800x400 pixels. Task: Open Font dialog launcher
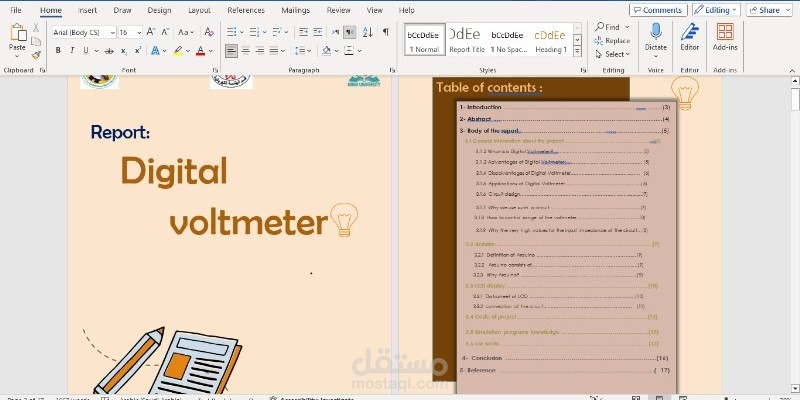pyautogui.click(x=215, y=70)
